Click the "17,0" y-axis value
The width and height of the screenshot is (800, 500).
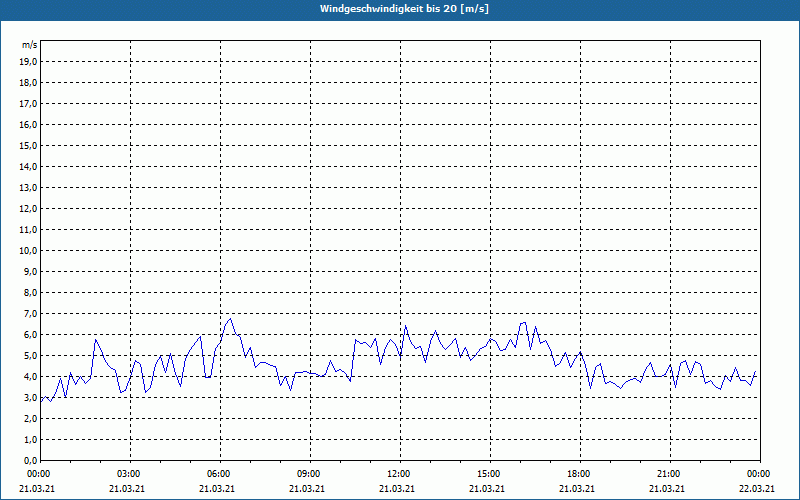(x=28, y=104)
